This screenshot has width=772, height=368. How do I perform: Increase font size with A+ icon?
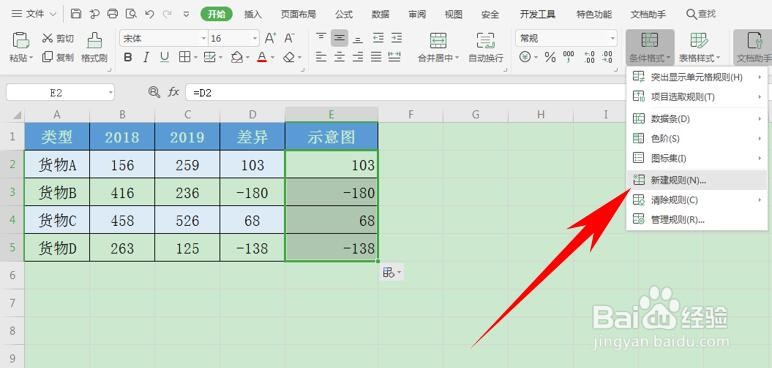270,38
